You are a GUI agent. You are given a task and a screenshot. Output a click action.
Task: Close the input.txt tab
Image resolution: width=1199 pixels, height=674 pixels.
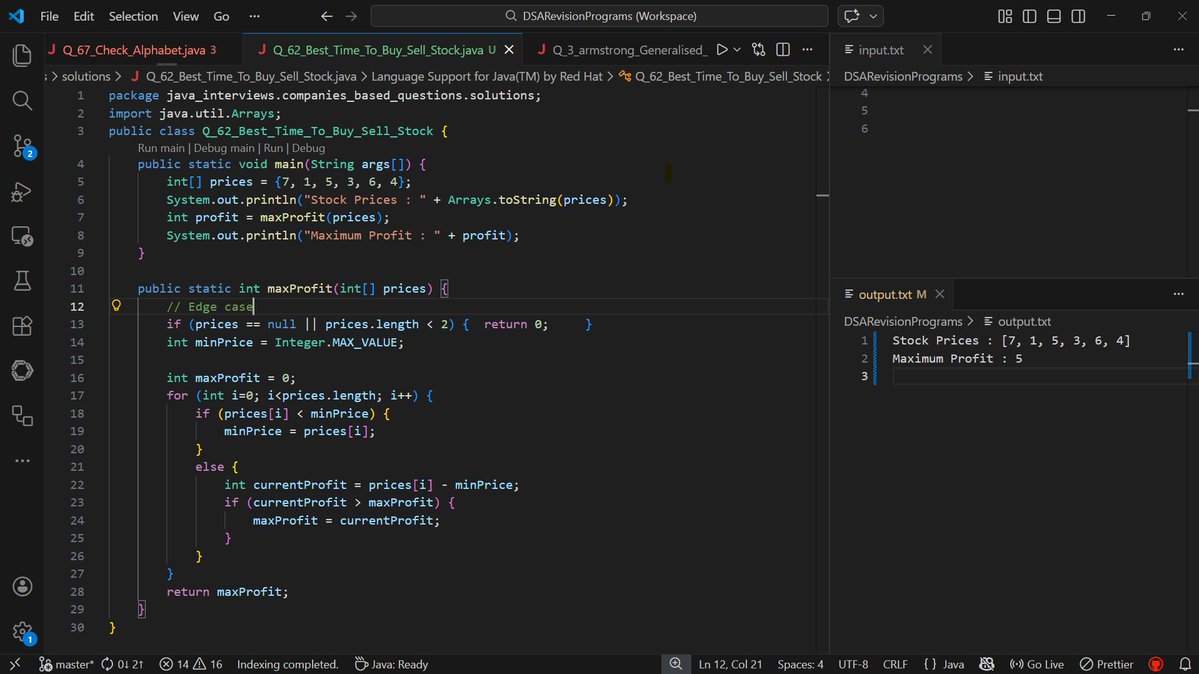(x=927, y=50)
